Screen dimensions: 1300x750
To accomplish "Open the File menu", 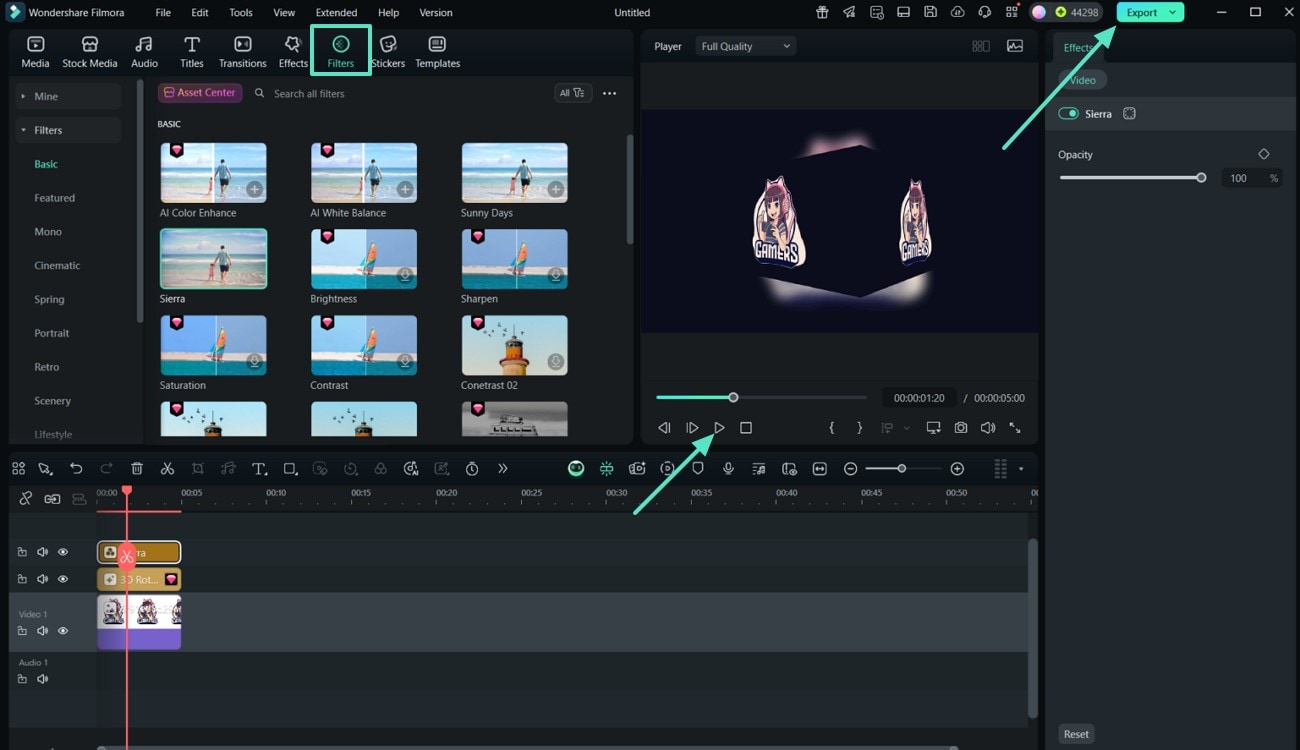I will tap(163, 13).
